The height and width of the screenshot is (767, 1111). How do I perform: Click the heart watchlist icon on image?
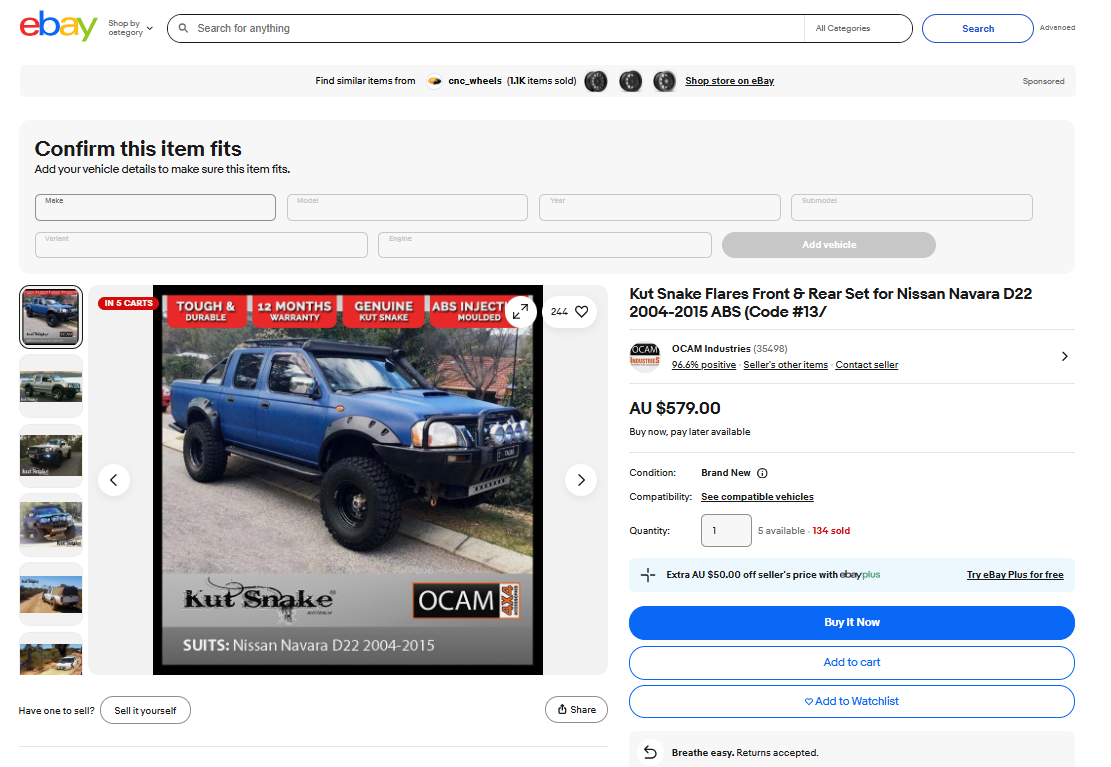[x=582, y=311]
